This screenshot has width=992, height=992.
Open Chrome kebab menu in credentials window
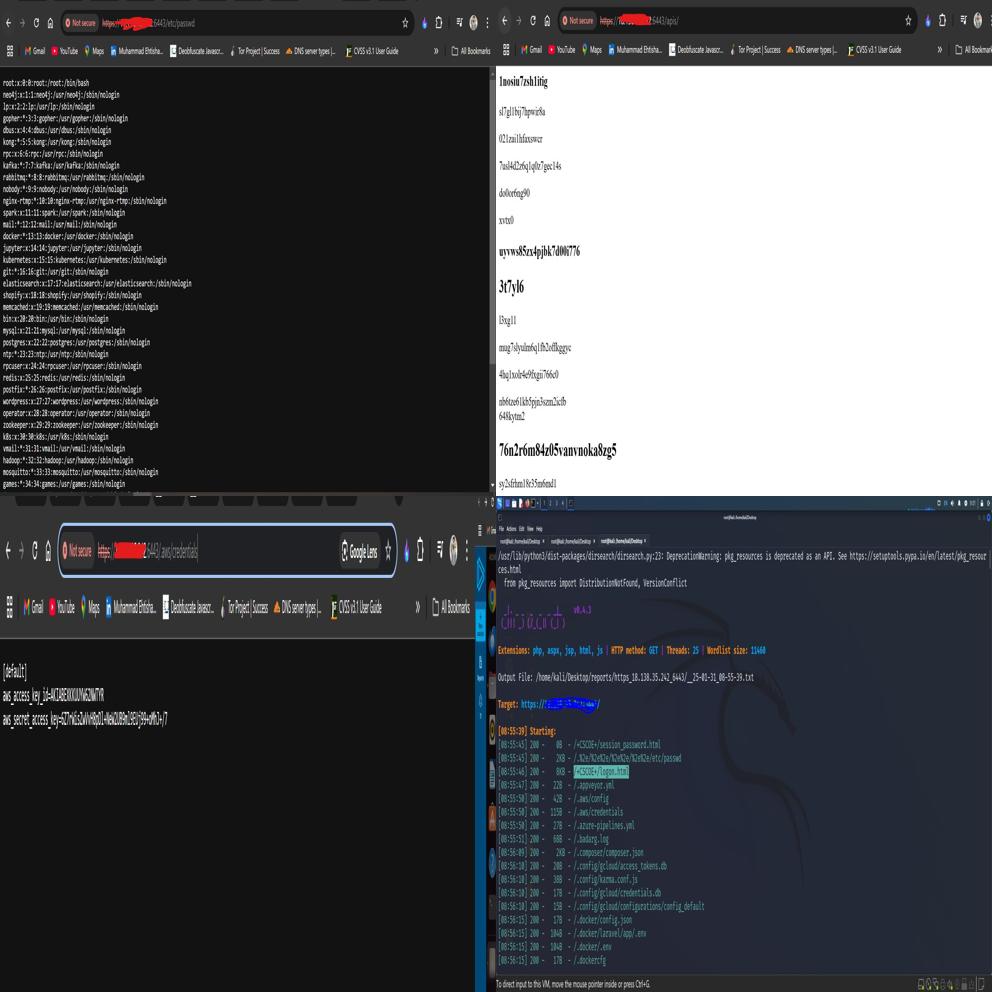[467, 550]
